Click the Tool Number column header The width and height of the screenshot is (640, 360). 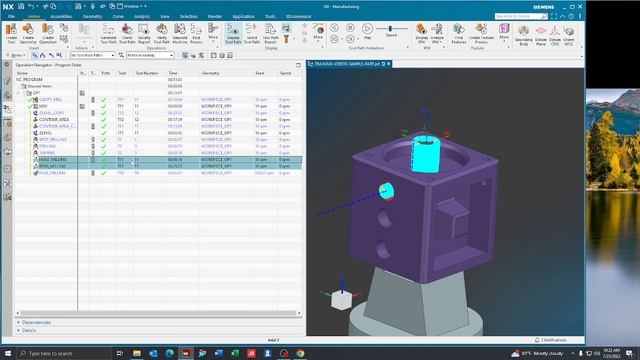point(147,73)
